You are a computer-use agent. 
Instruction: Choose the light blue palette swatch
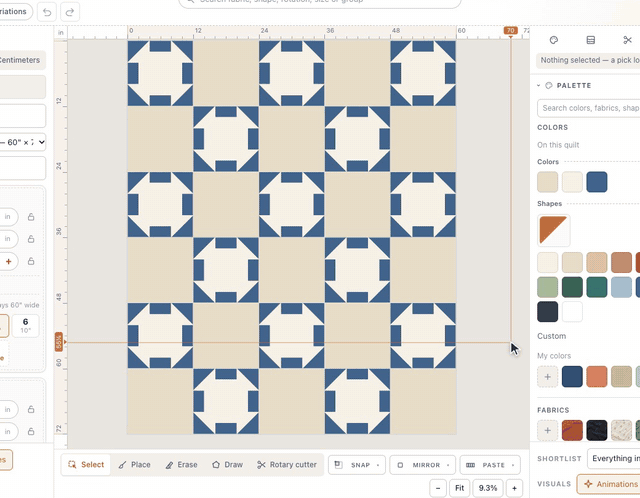621,287
